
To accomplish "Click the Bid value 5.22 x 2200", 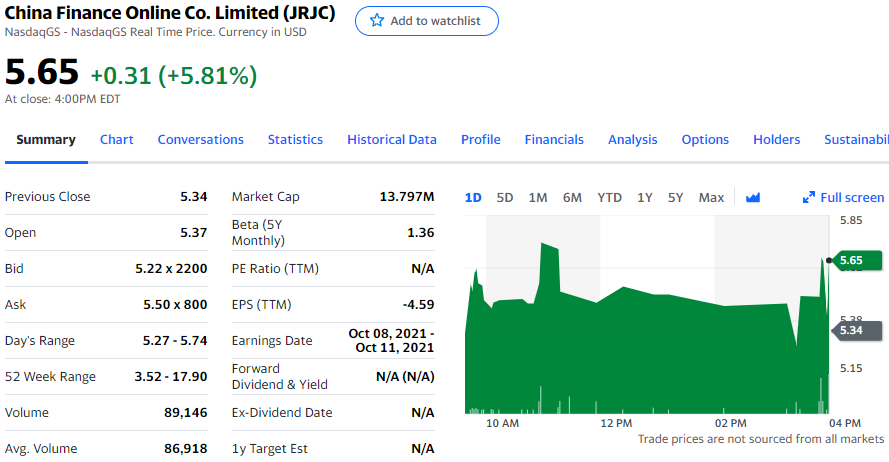I will [171, 269].
